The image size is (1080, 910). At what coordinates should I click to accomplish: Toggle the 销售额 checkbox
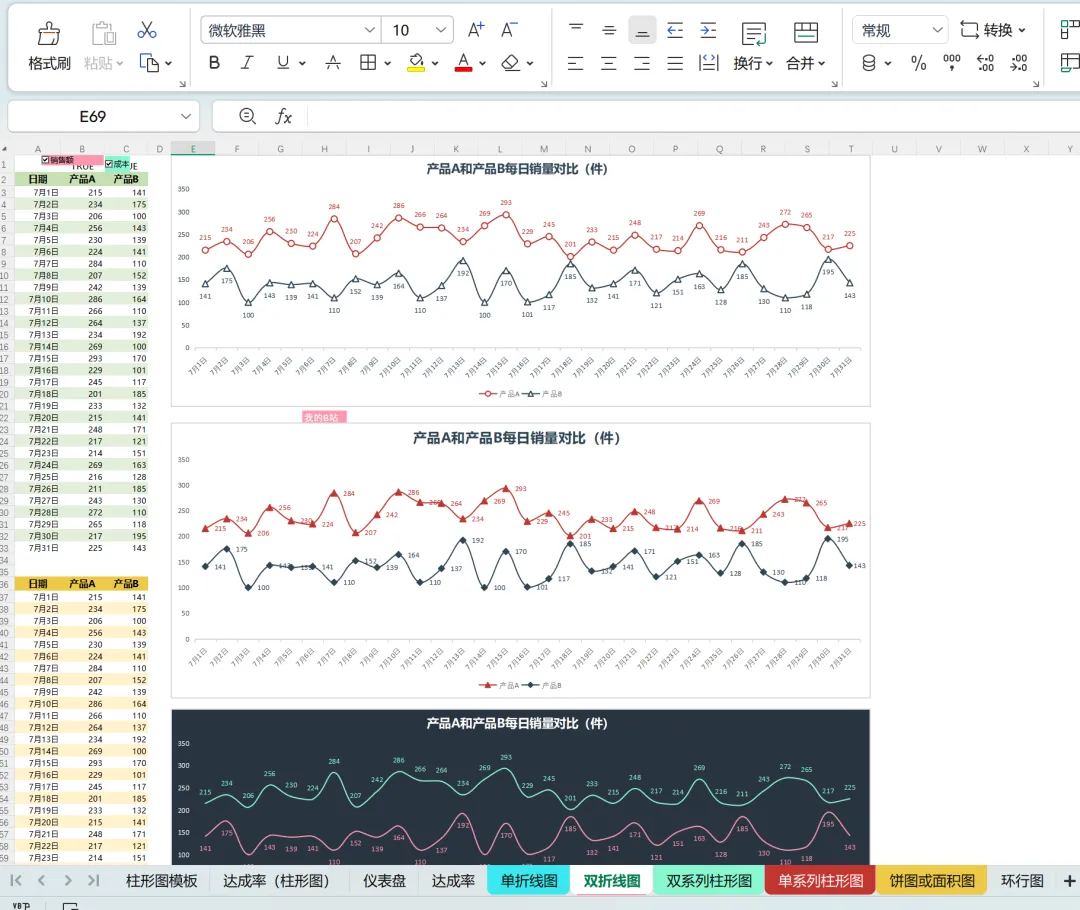point(45,160)
